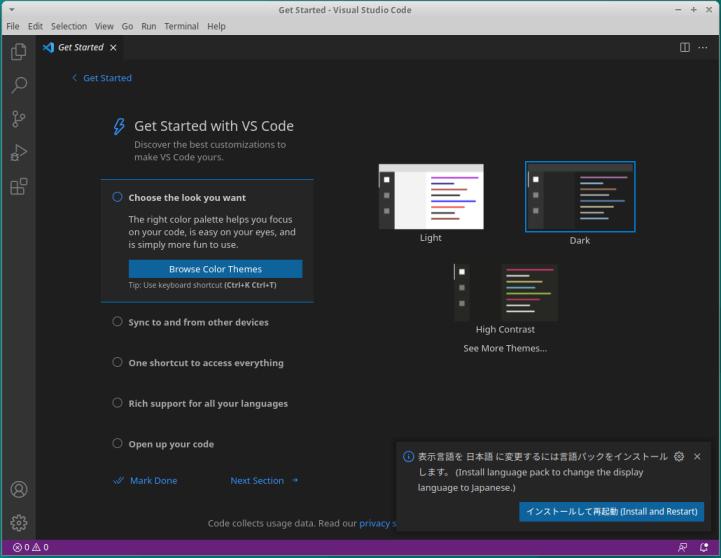This screenshot has width=721, height=558.
Task: Dismiss the Japanese language pack notification
Action: (x=697, y=456)
